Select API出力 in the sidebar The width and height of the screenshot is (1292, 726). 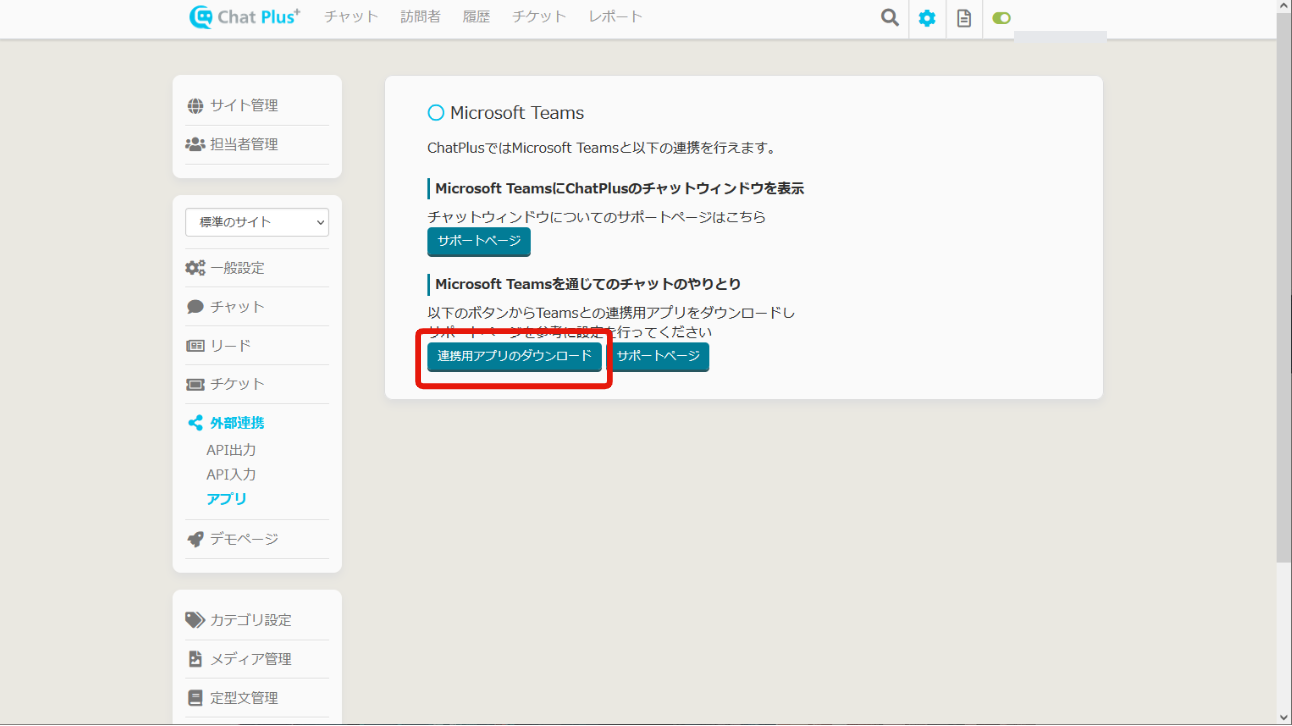231,450
